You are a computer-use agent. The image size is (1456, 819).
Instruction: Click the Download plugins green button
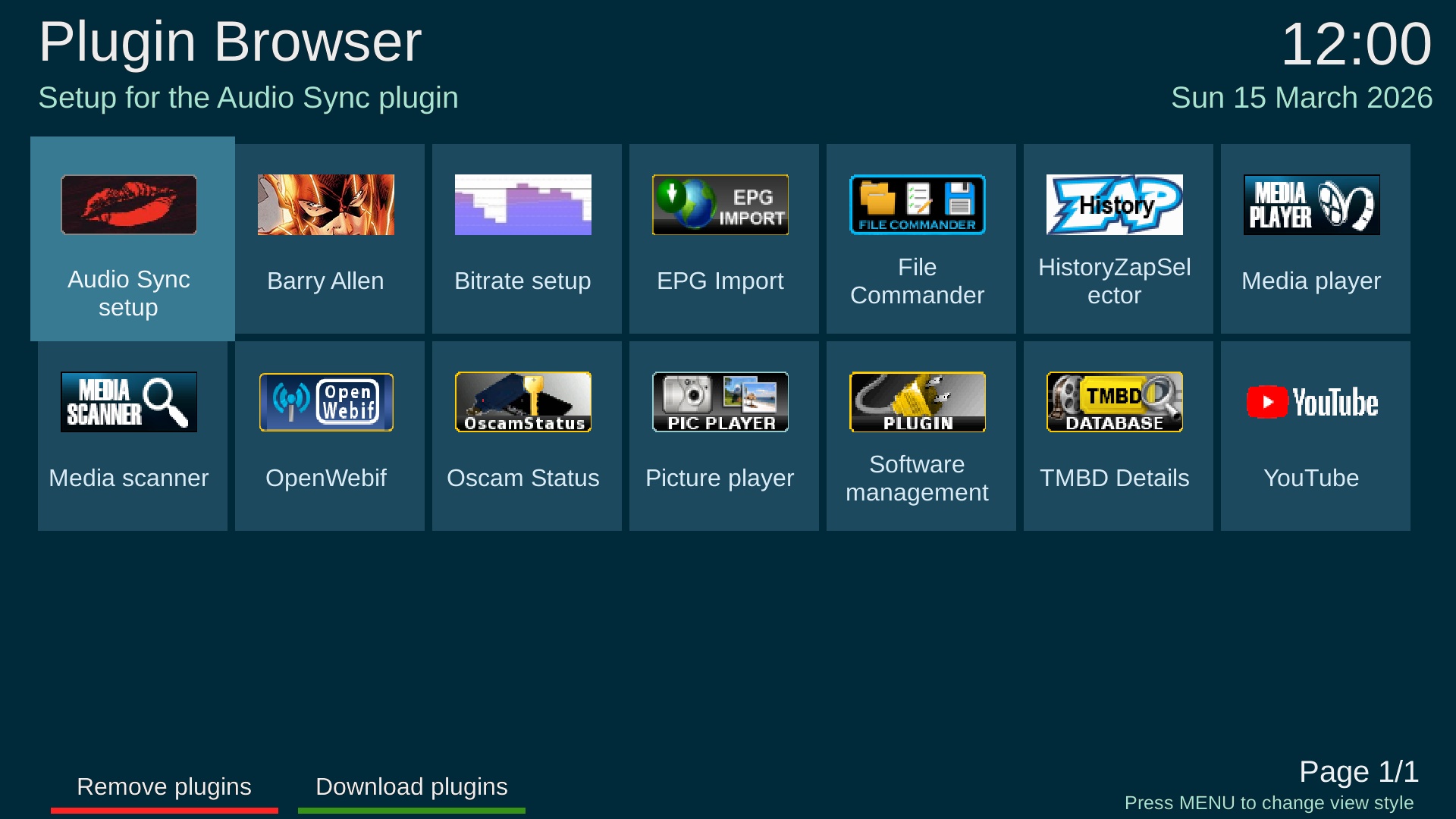412,792
